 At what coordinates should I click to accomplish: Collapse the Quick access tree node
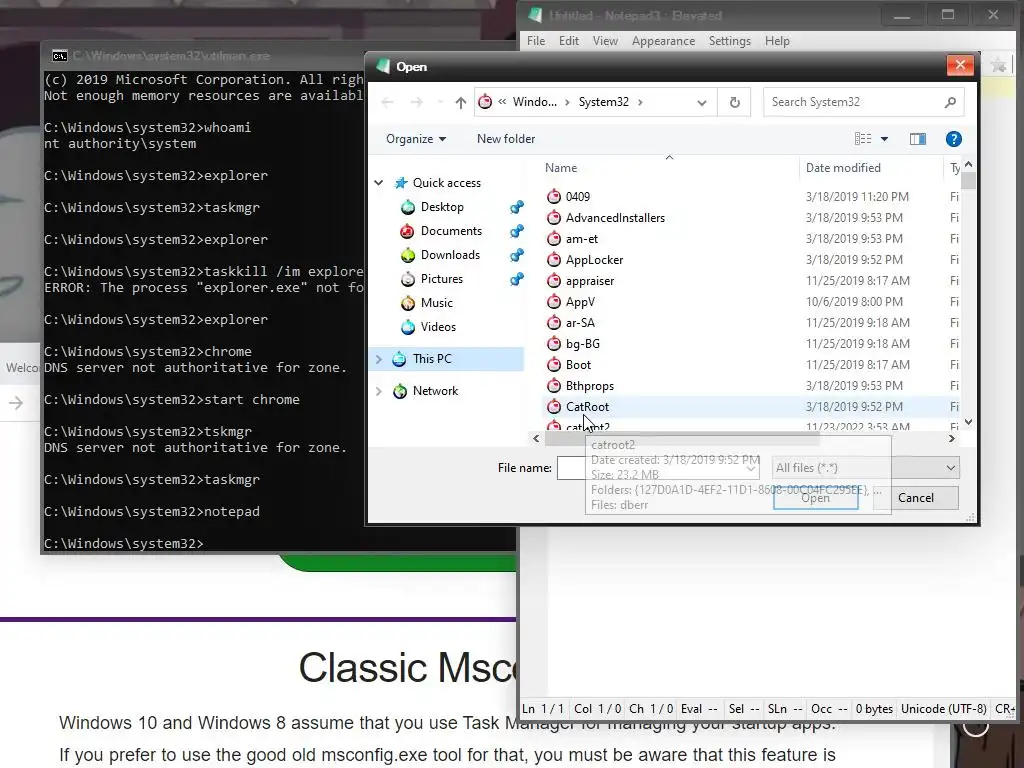click(379, 183)
